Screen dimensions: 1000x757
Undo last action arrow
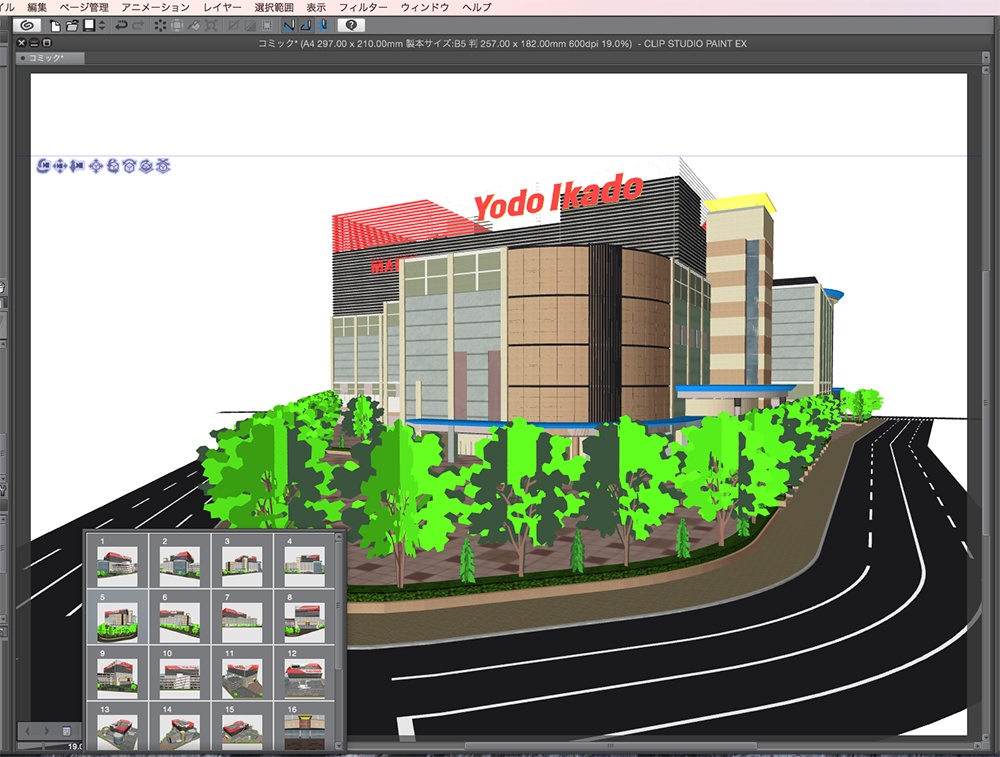pos(121,26)
